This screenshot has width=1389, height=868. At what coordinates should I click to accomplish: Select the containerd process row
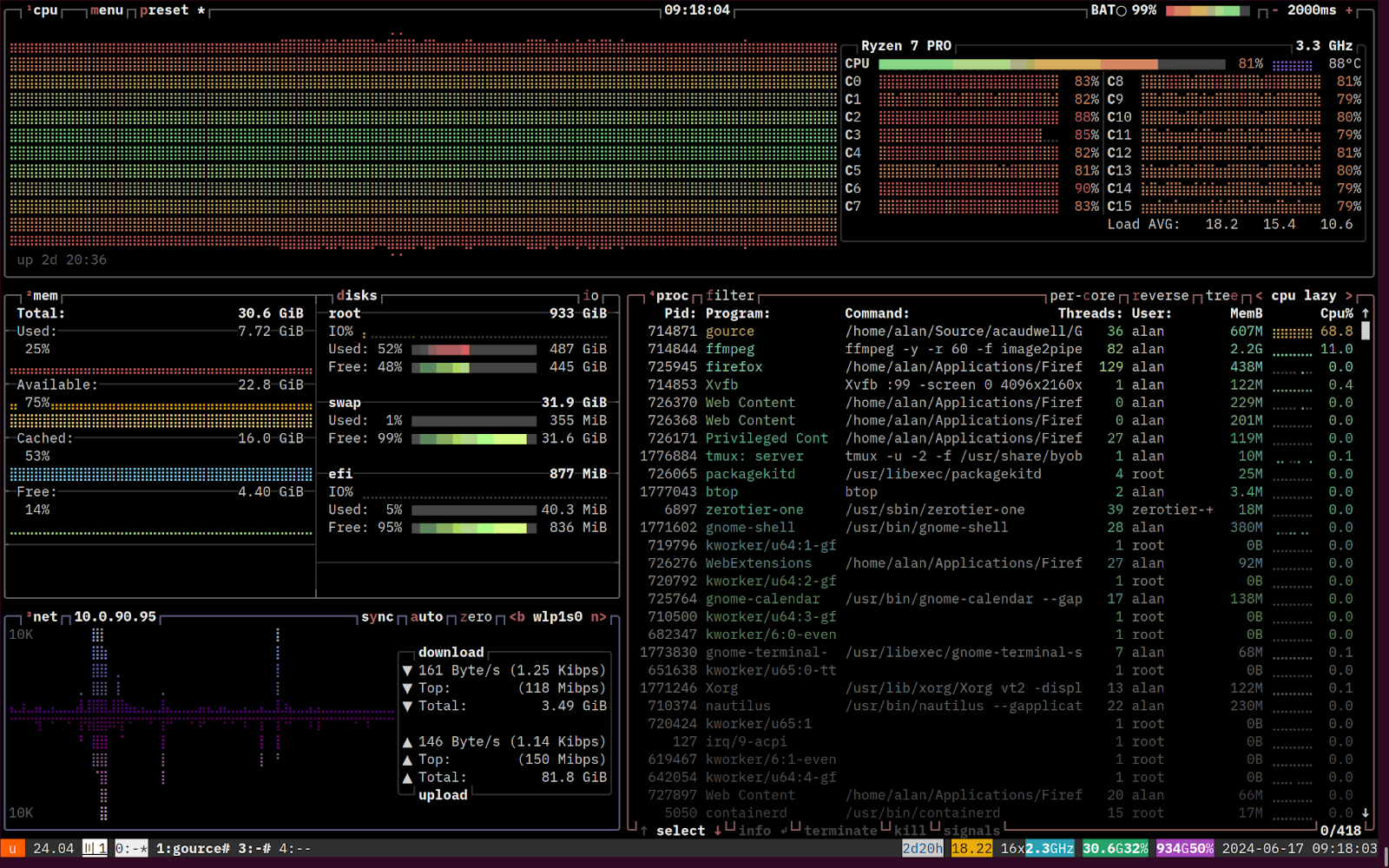[x=998, y=813]
